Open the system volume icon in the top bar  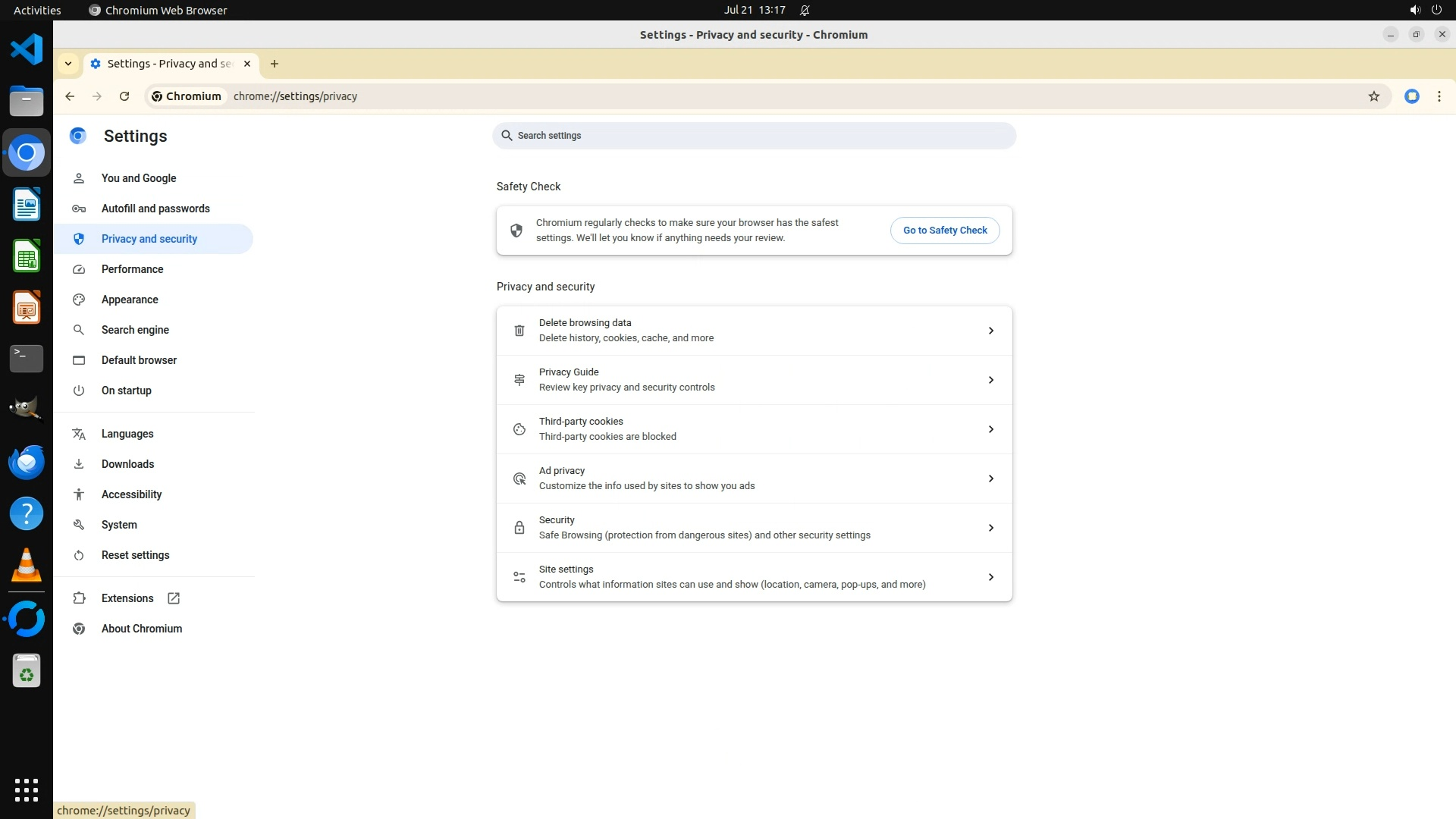pos(1414,10)
